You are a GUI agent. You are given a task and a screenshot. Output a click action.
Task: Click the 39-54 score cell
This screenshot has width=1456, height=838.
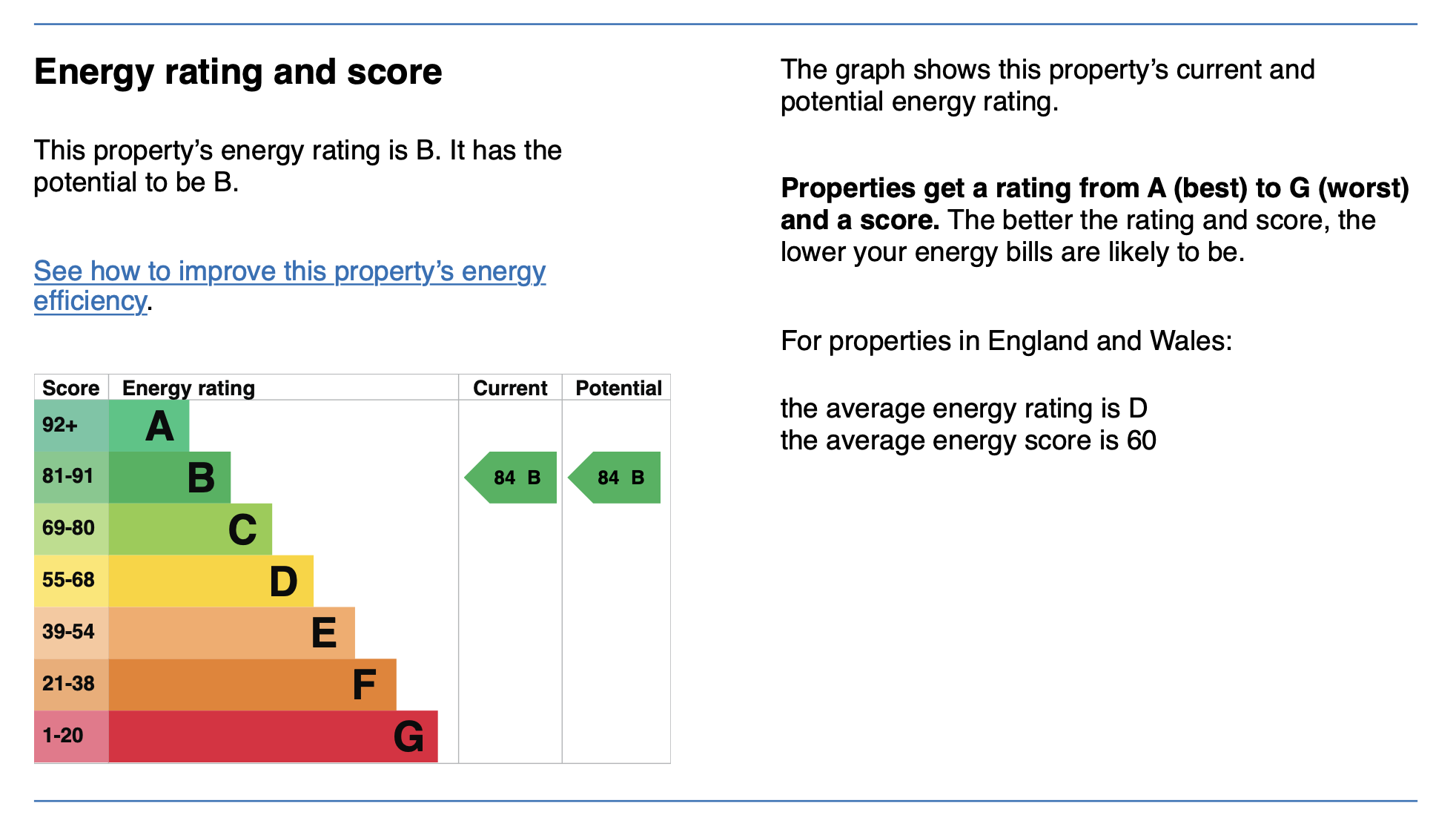pos(71,633)
